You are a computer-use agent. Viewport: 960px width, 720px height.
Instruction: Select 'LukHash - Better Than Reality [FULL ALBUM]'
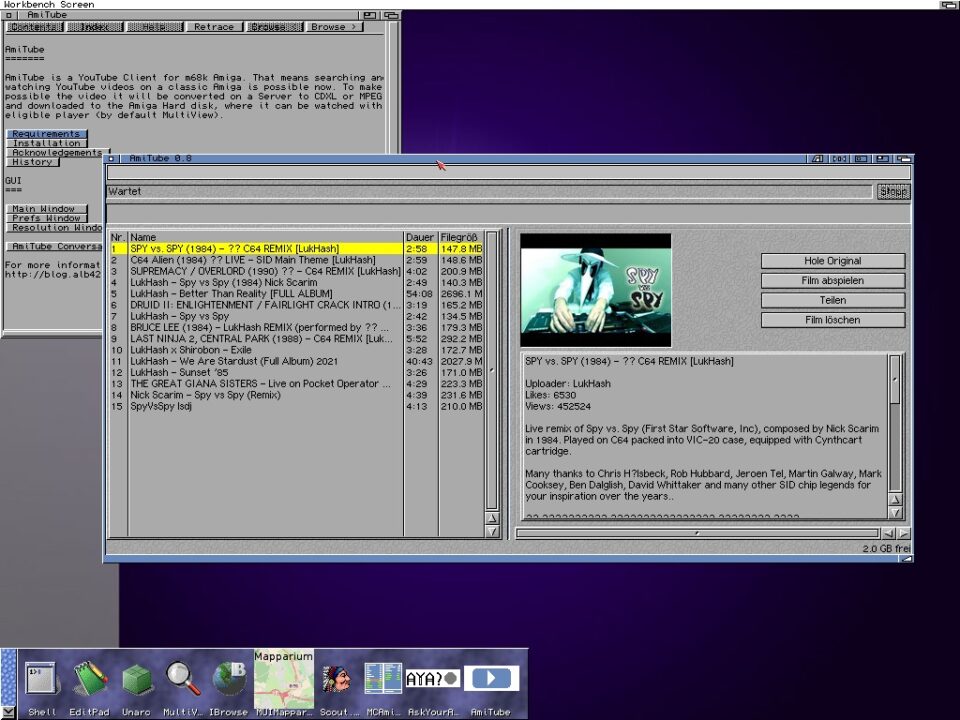(x=296, y=294)
